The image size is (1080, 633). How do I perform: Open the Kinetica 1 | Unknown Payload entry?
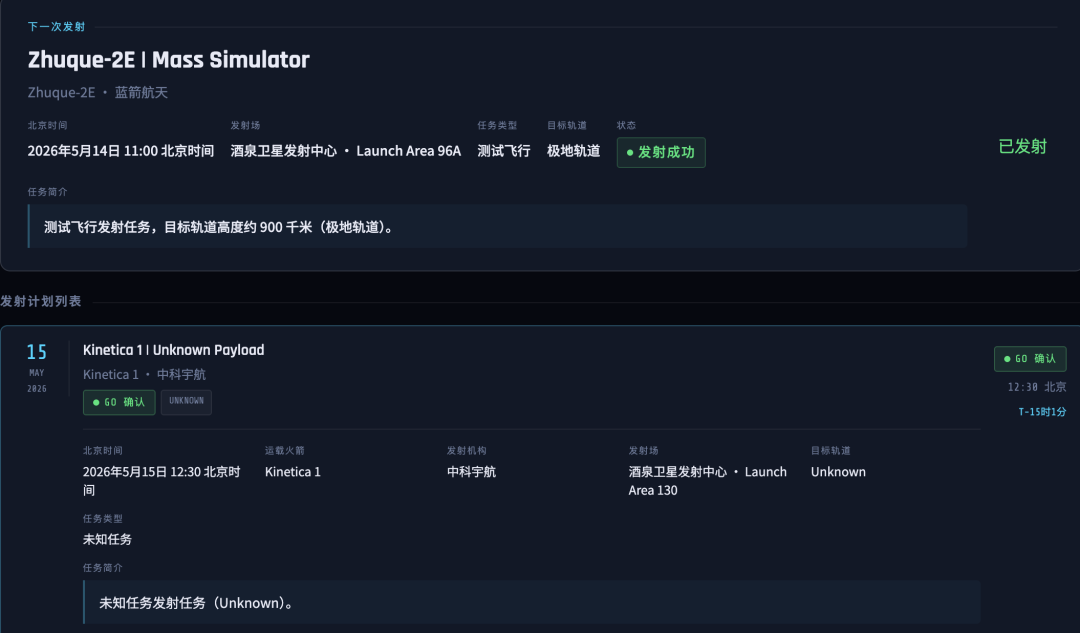tap(174, 350)
